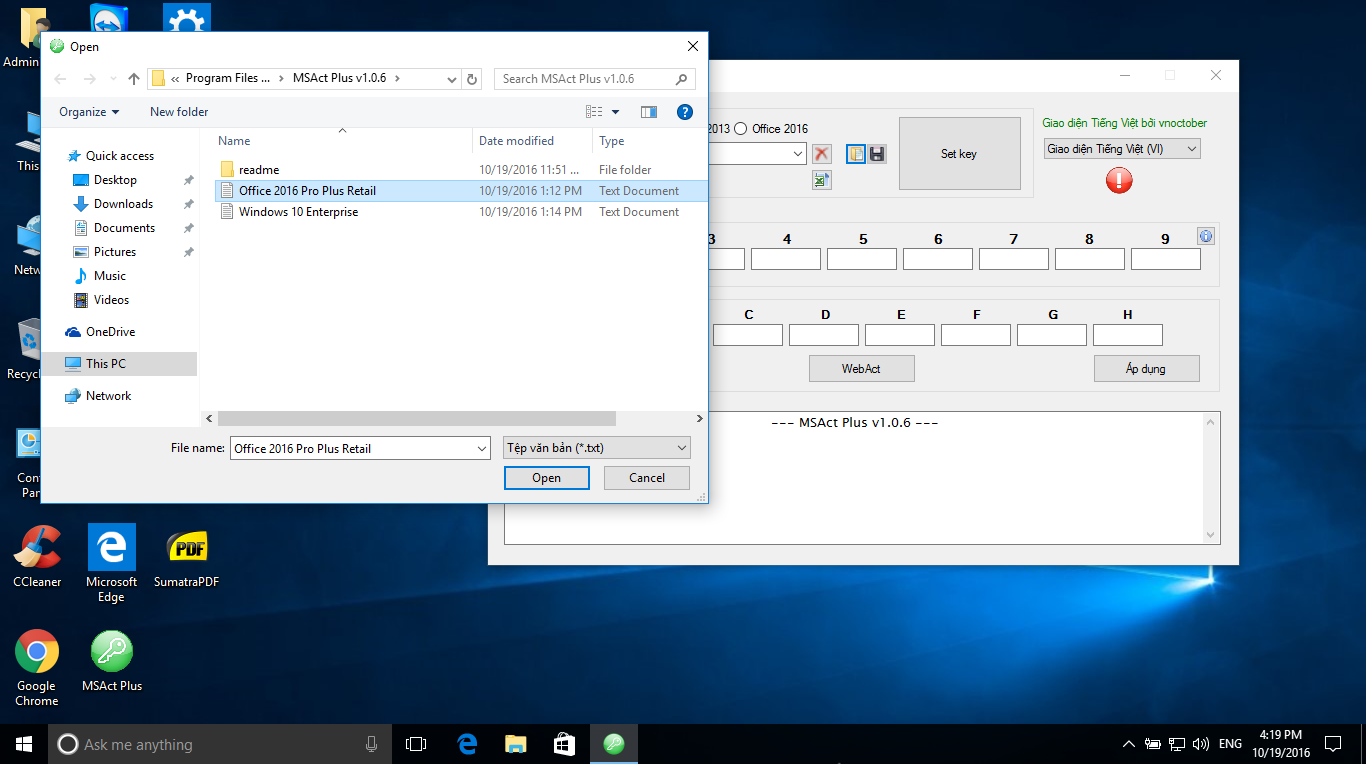Viewport: 1366px width, 764px height.
Task: Open the file type filter dropdown
Action: [x=596, y=448]
